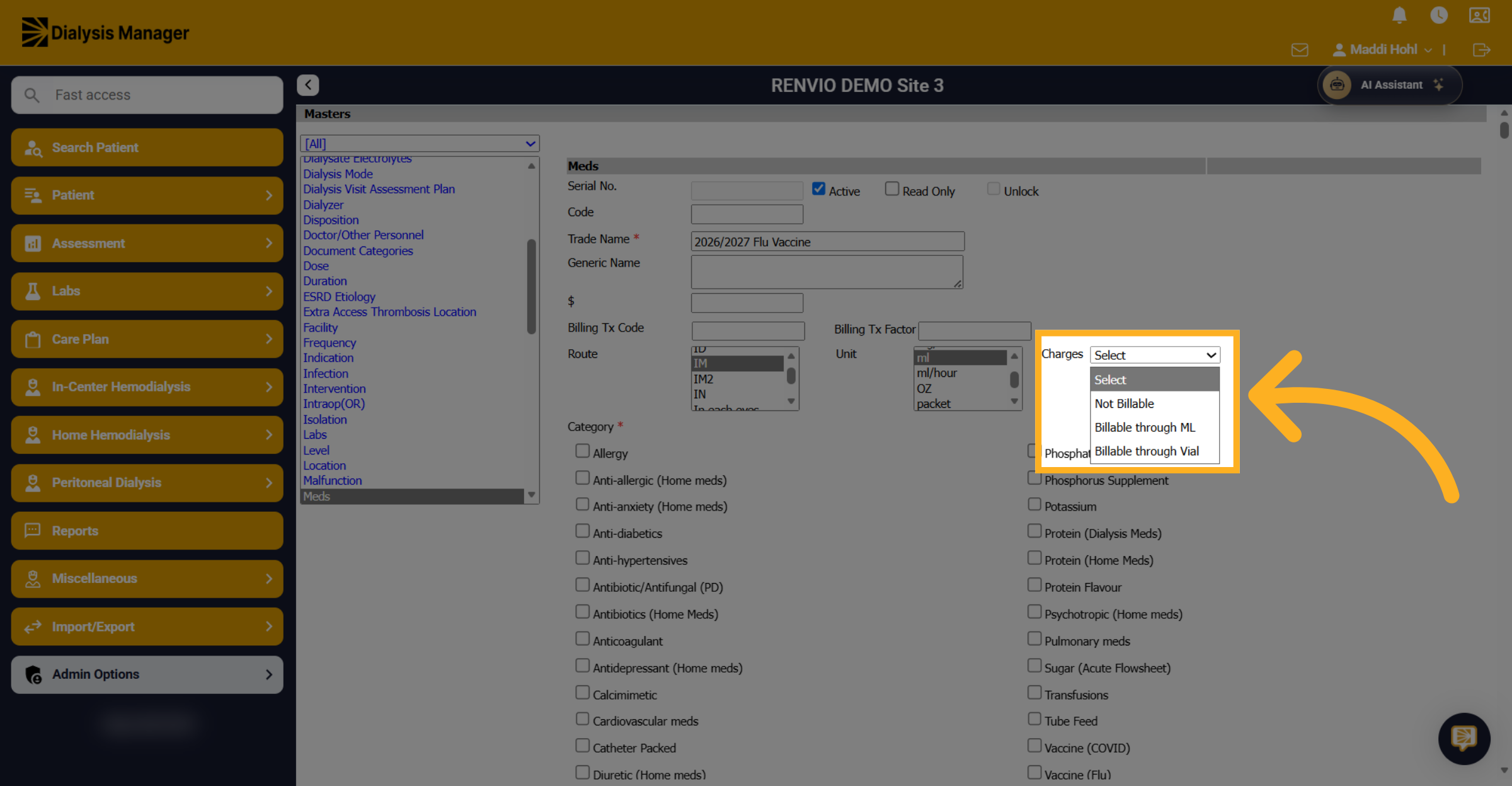Open the chat support bubble icon
The width and height of the screenshot is (1512, 786).
[x=1464, y=739]
